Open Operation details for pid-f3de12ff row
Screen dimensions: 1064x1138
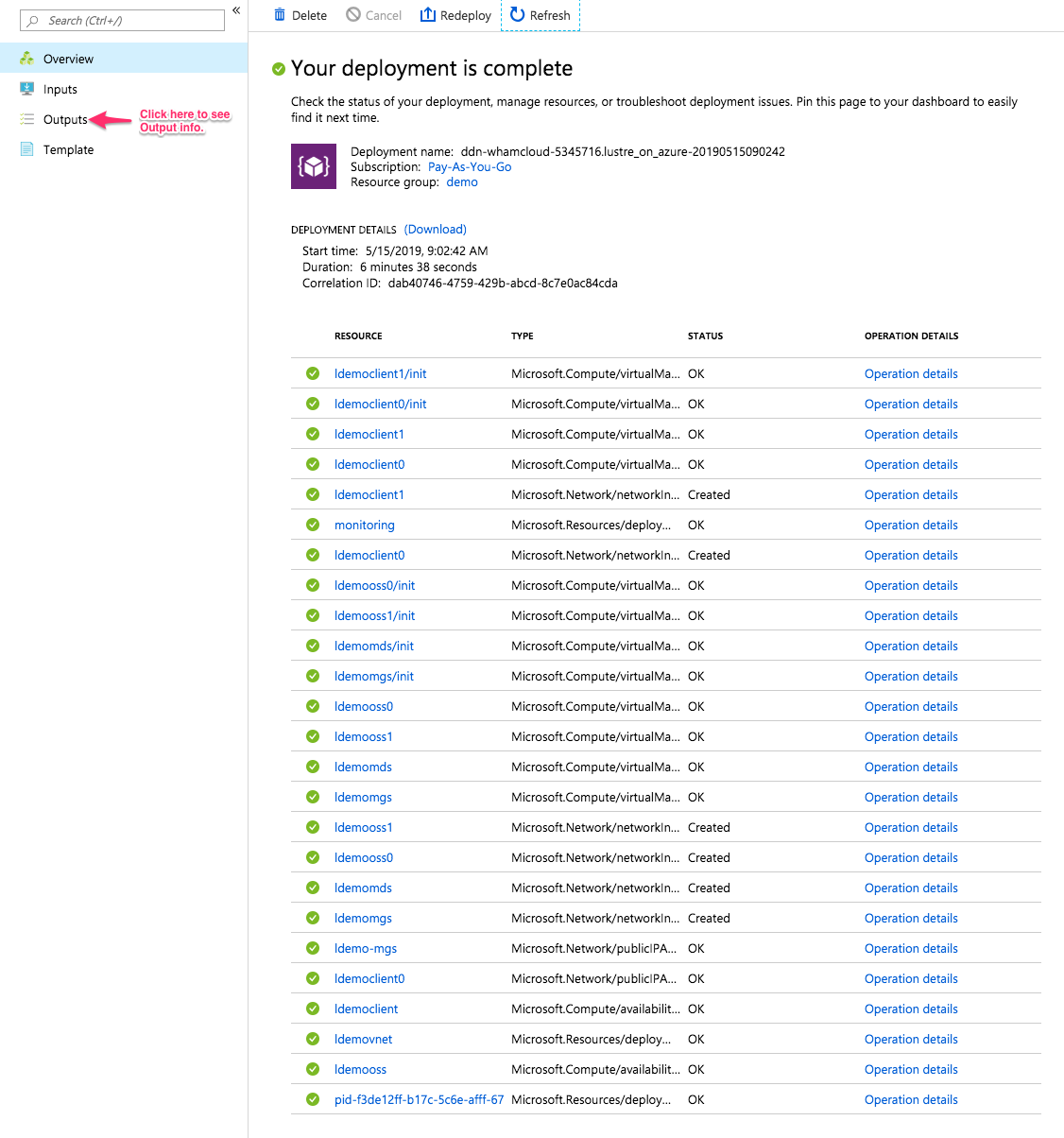pos(911,1099)
